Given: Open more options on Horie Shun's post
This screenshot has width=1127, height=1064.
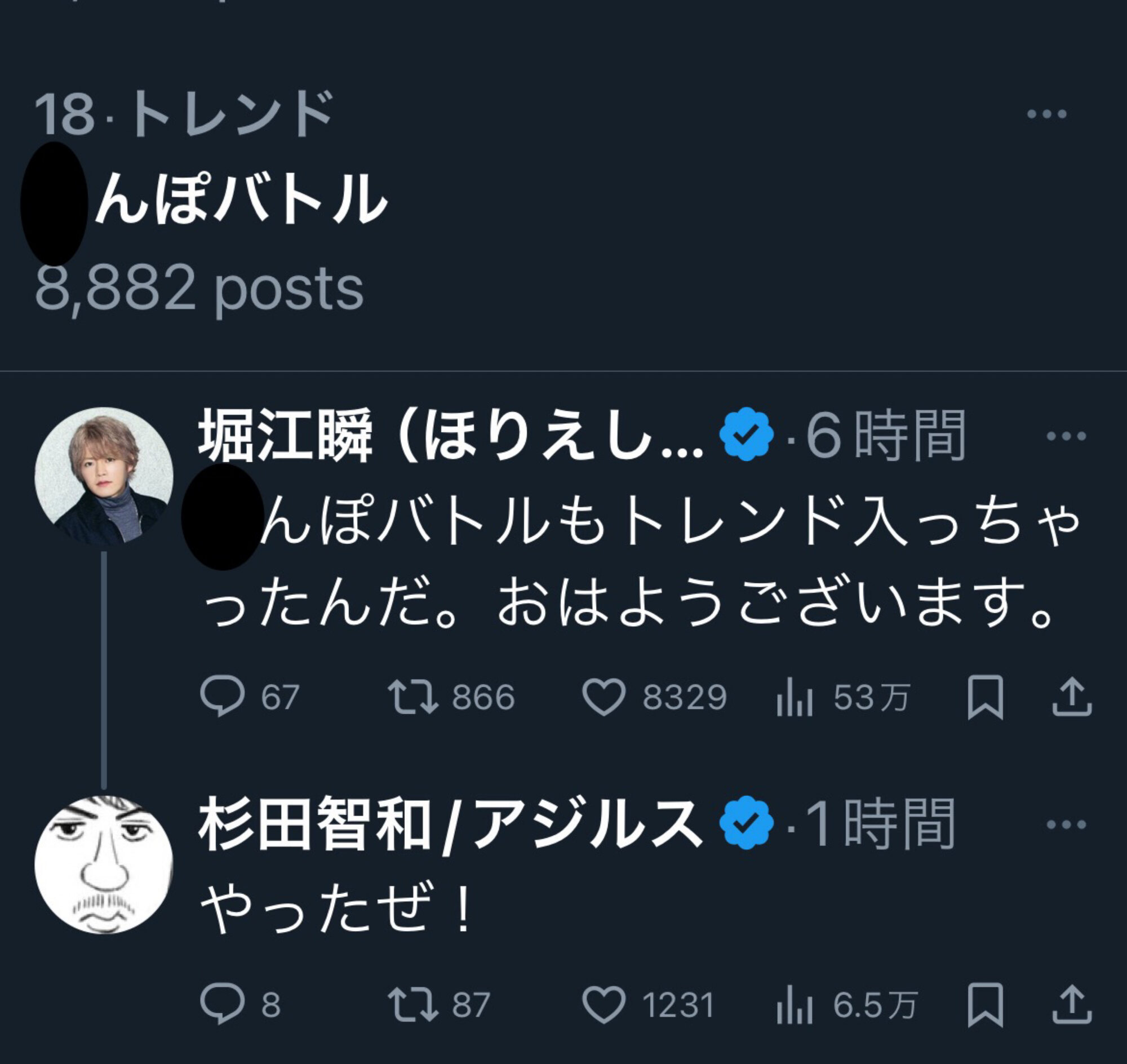Looking at the screenshot, I should click(1066, 436).
